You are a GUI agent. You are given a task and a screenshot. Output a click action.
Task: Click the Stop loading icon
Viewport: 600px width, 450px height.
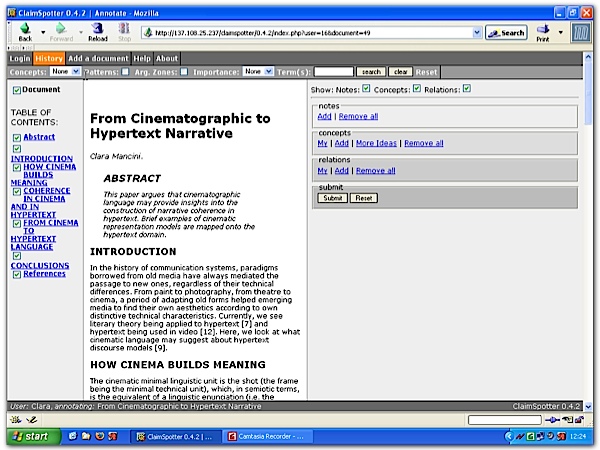124,28
